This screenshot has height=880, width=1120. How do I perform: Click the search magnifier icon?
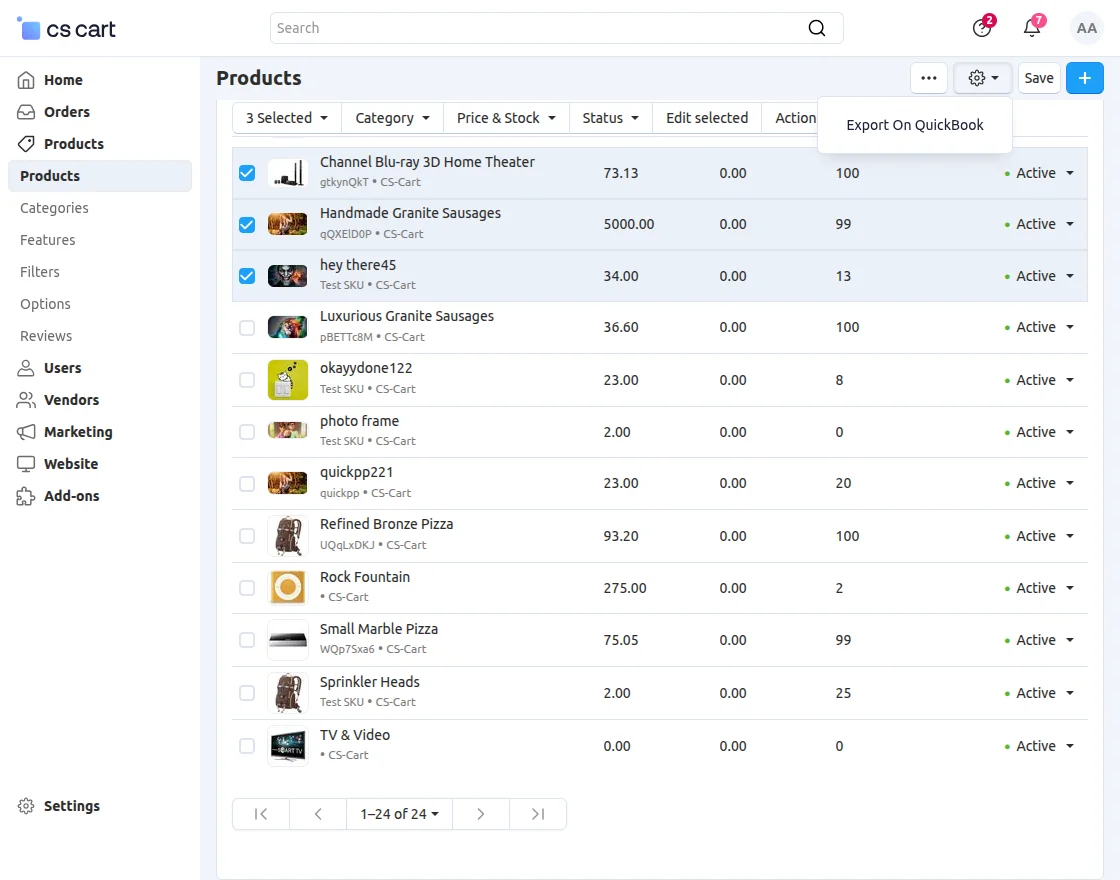[817, 28]
